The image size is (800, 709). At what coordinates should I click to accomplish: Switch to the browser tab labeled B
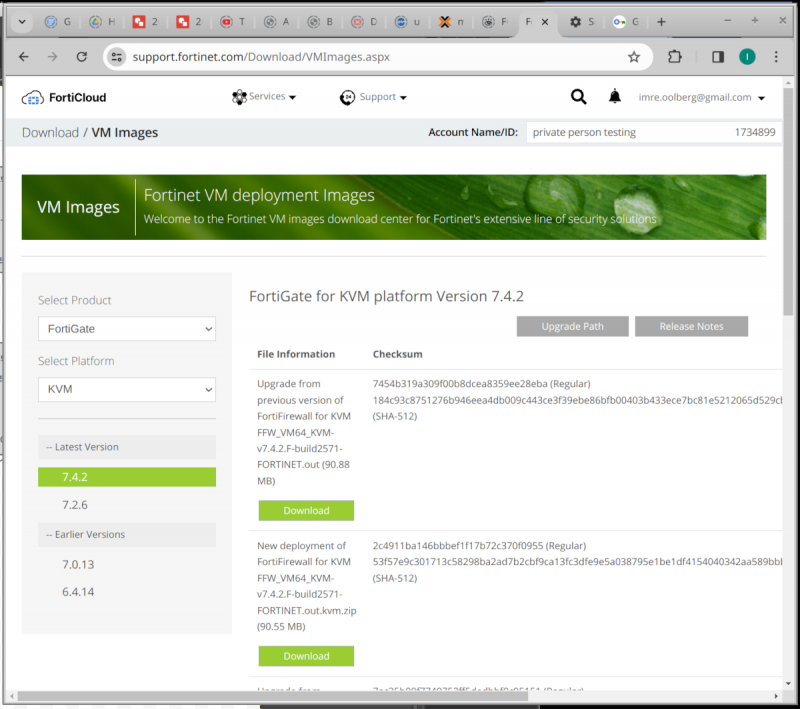coord(320,22)
